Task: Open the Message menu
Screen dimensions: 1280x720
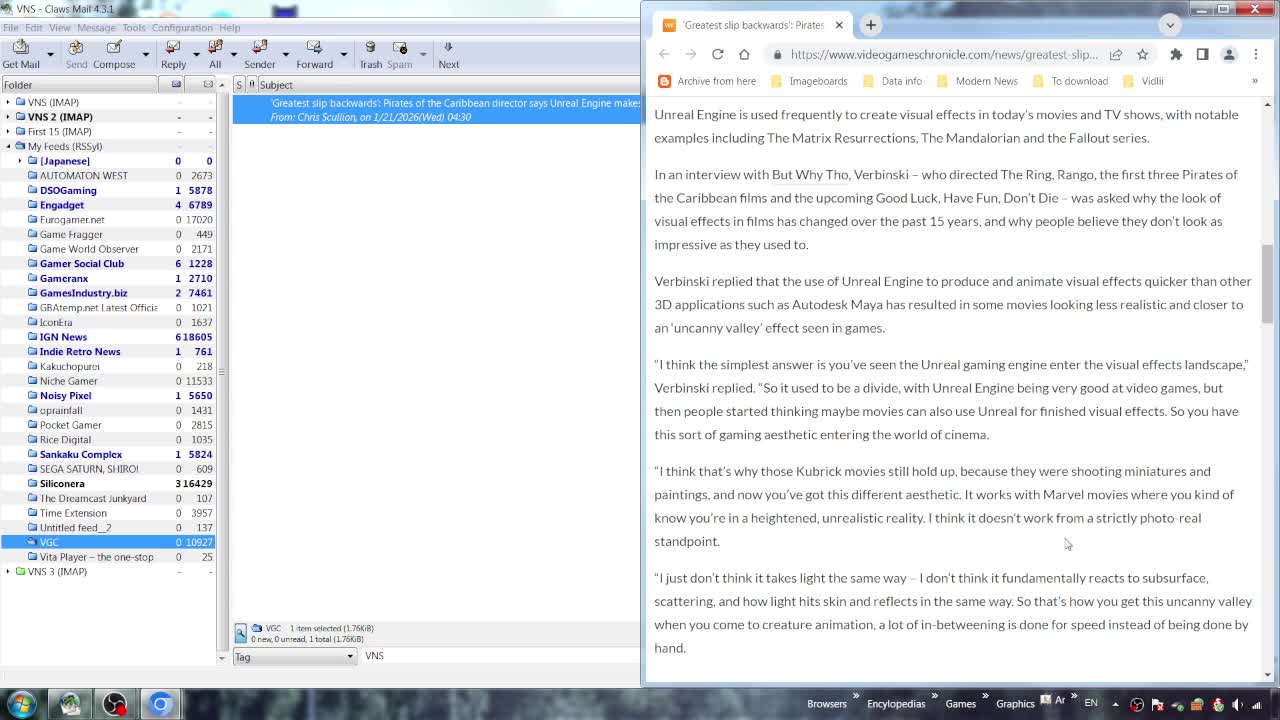Action: (96, 28)
